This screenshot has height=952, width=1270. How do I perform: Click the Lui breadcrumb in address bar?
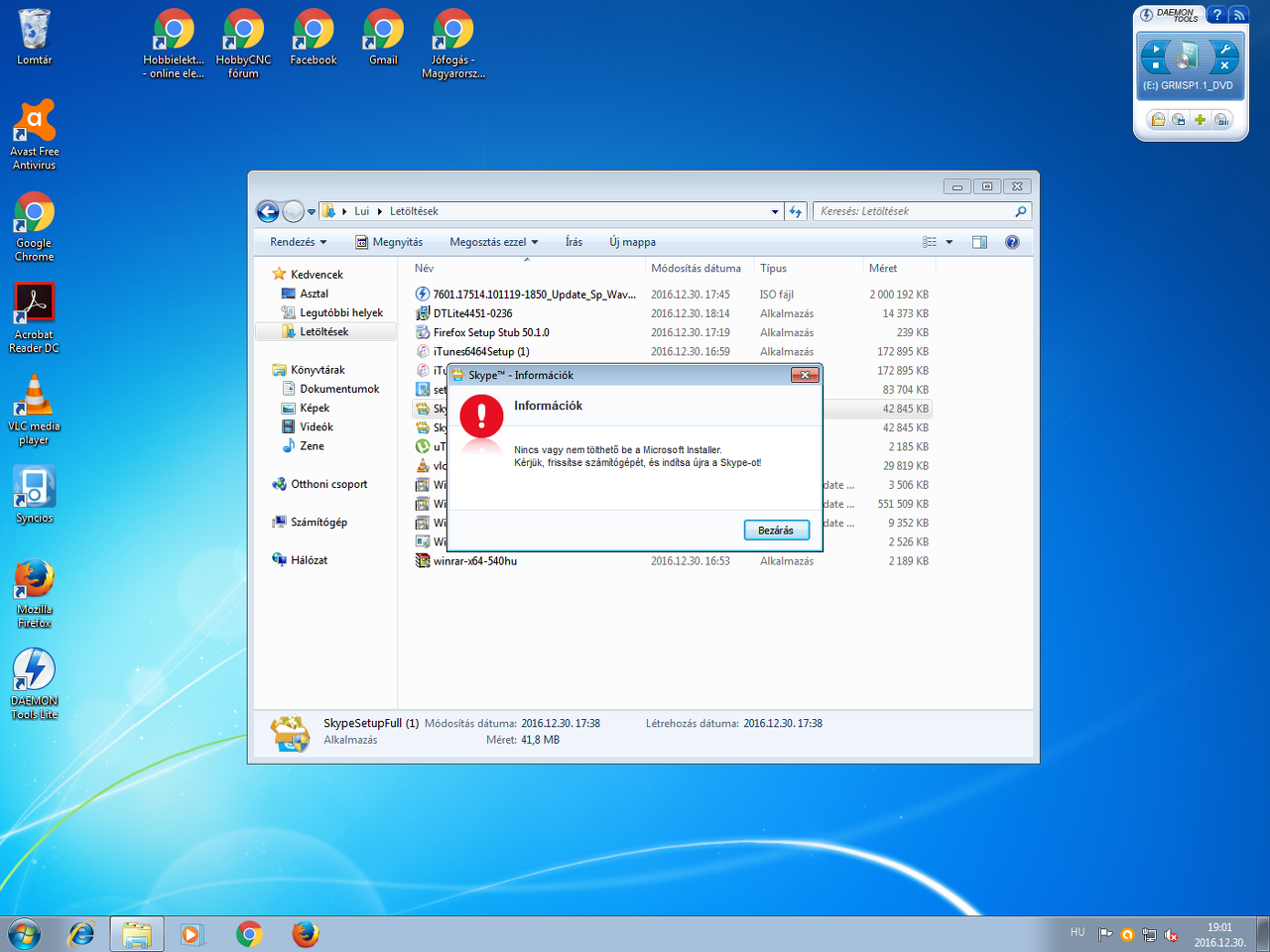click(x=362, y=211)
